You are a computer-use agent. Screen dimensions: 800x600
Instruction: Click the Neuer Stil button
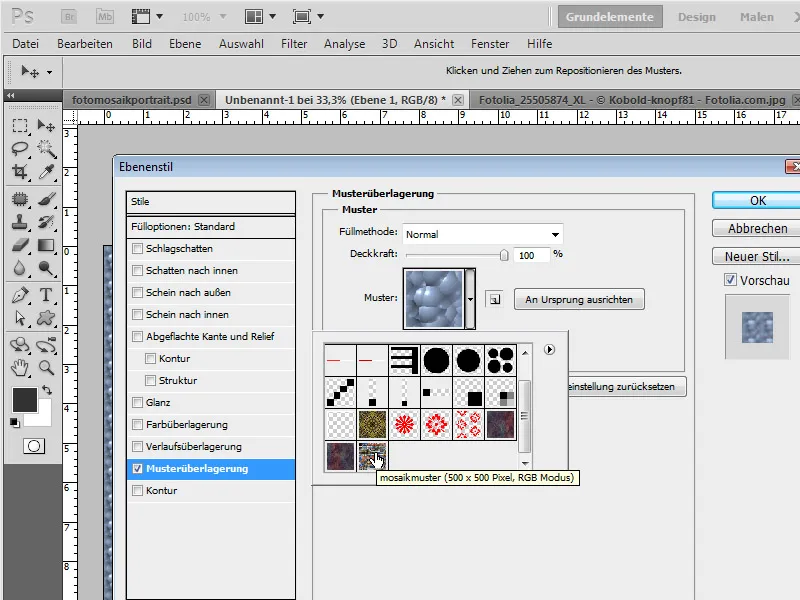coord(757,256)
